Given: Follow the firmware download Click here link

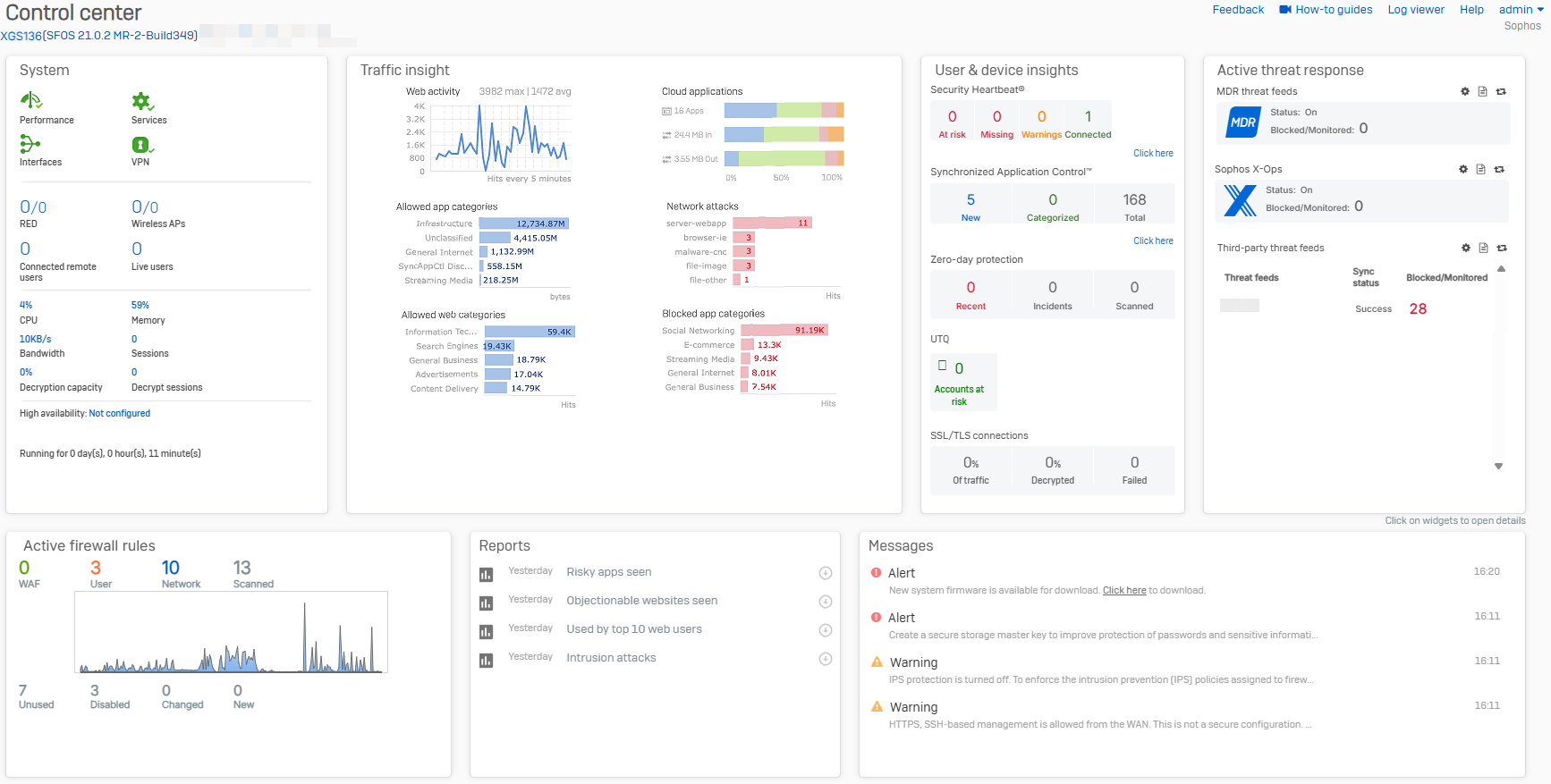Looking at the screenshot, I should click(x=1123, y=590).
